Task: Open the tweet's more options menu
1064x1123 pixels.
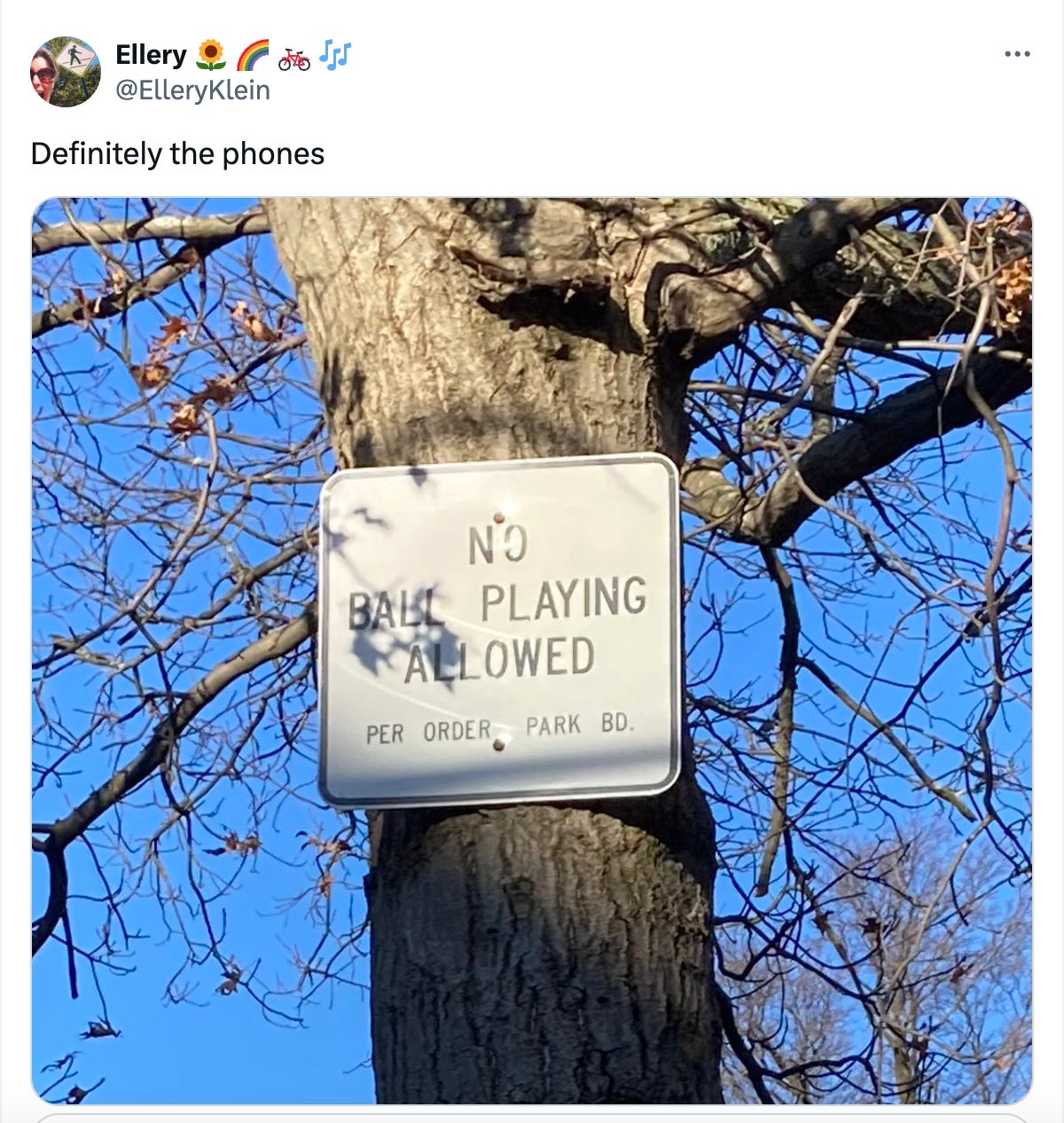Action: tap(1017, 55)
